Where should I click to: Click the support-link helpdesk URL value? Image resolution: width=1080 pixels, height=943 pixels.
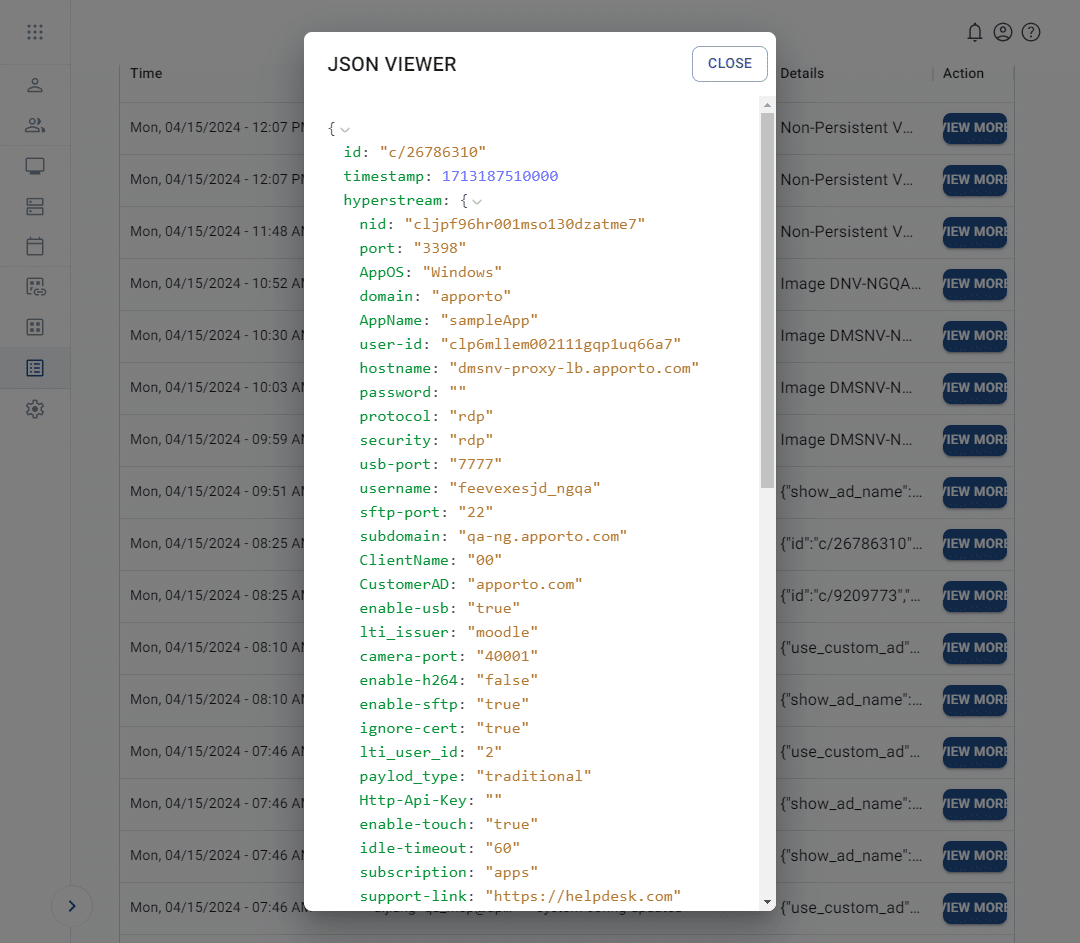pos(583,896)
